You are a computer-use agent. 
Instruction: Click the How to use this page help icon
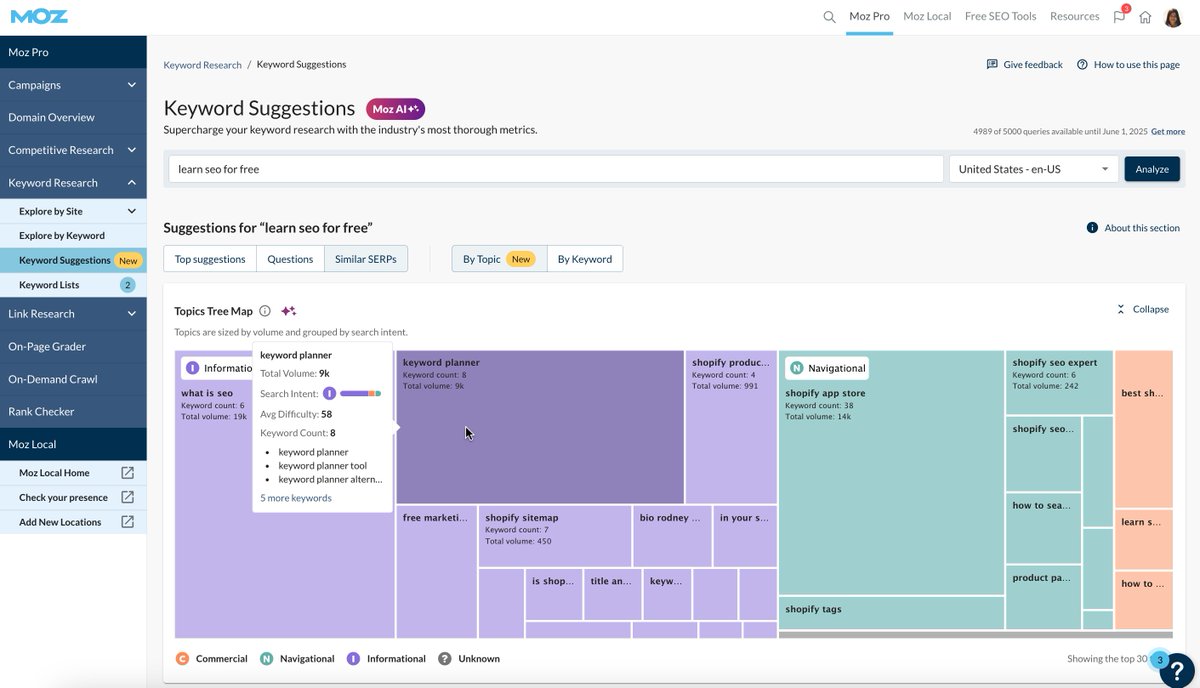click(x=1082, y=64)
